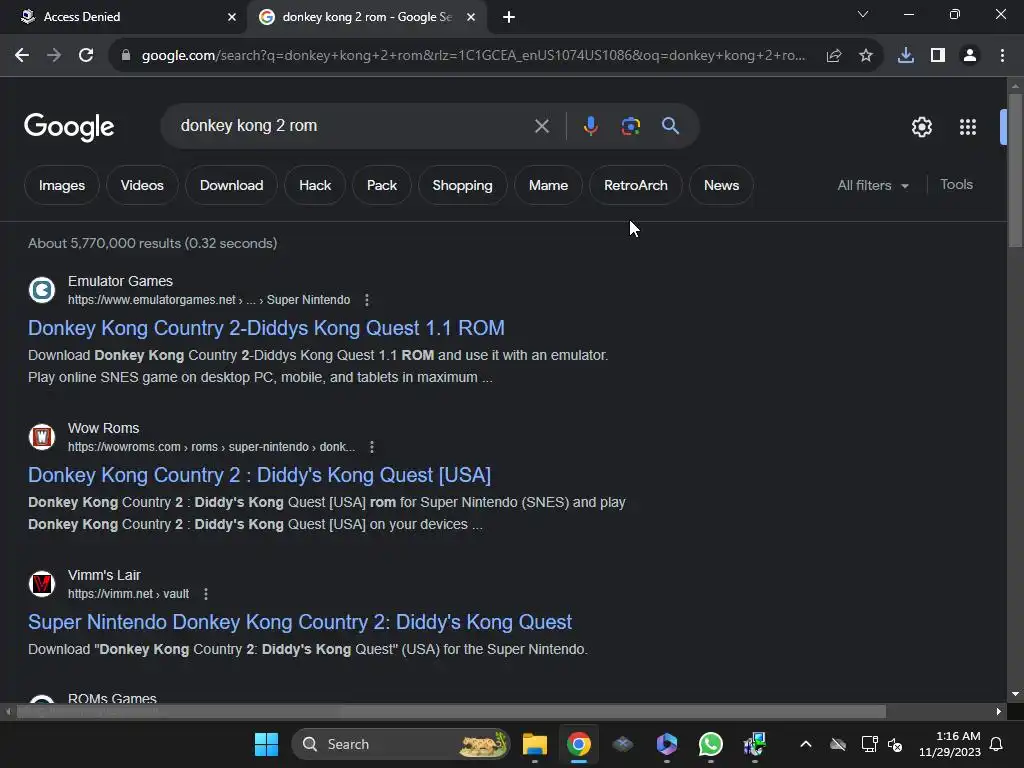This screenshot has width=1024, height=768.
Task: Close the Access Denied tab
Action: 232,17
